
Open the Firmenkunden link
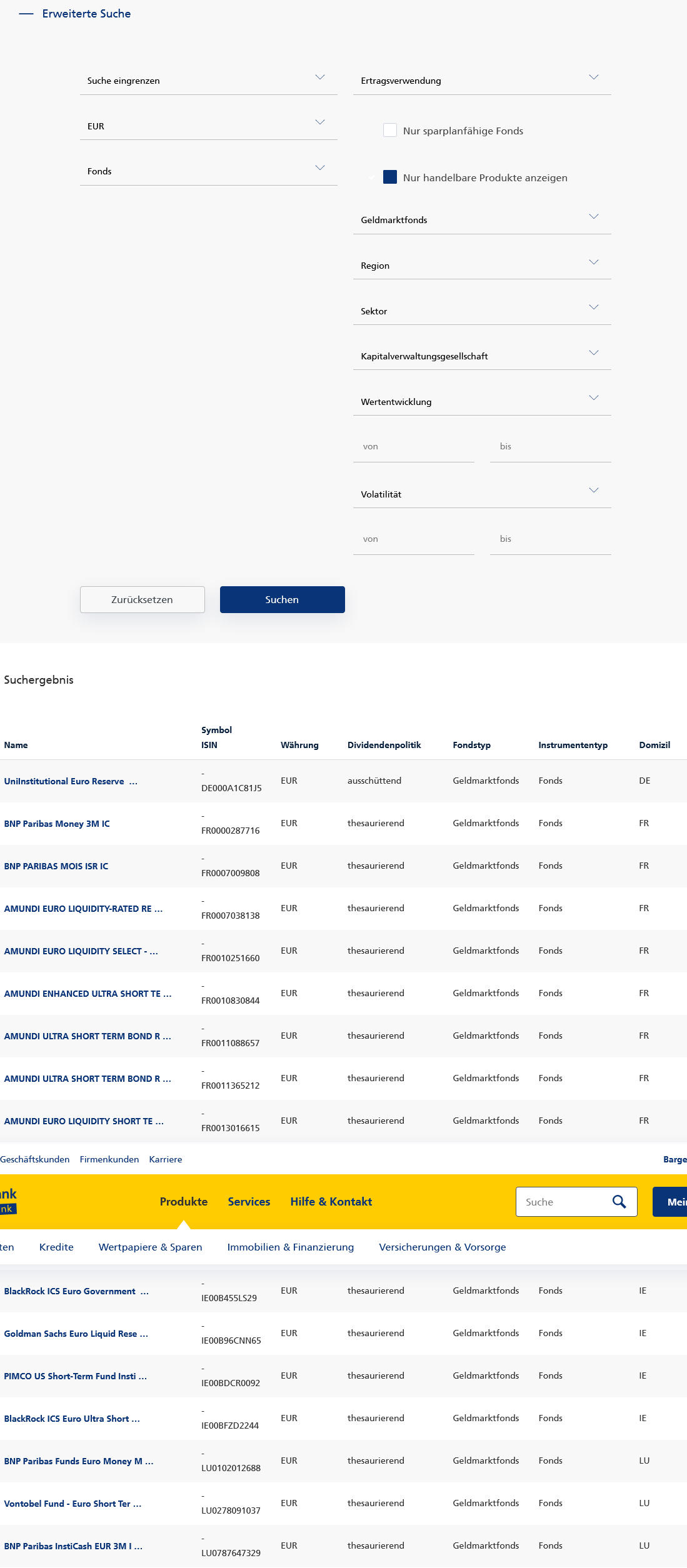click(109, 1159)
